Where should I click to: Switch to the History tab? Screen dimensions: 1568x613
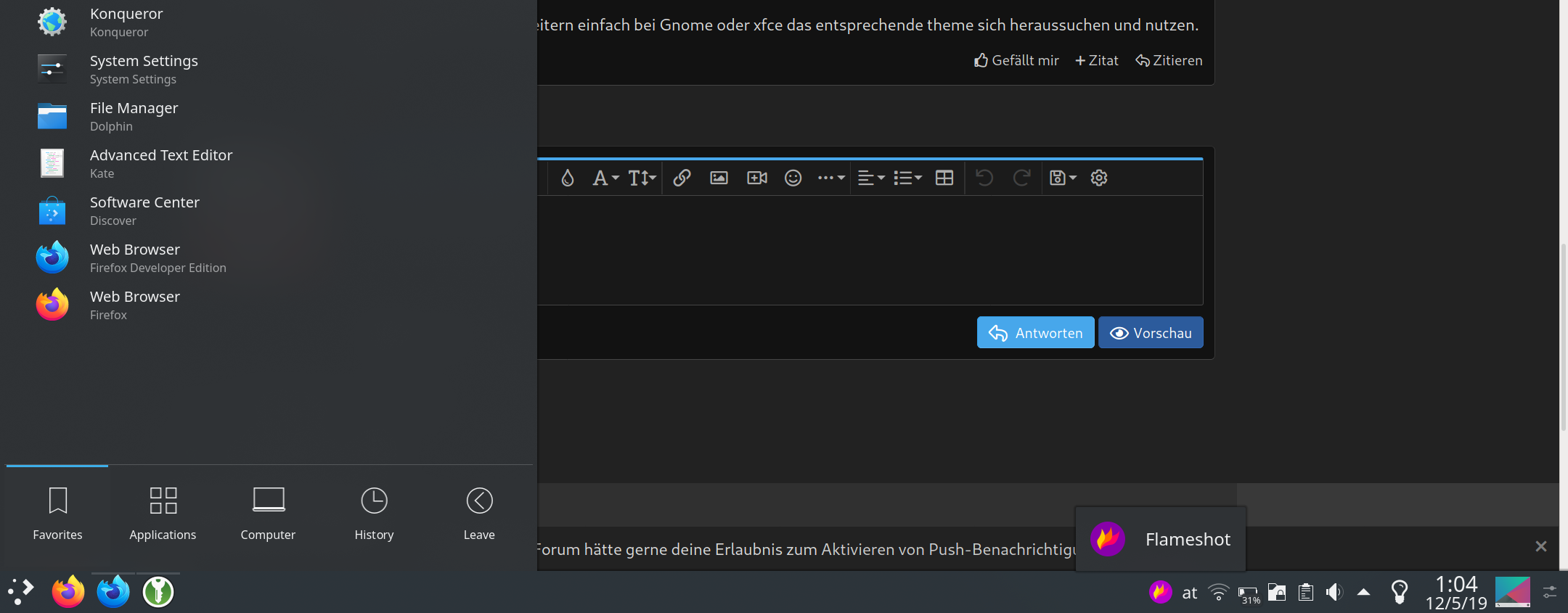coord(374,514)
